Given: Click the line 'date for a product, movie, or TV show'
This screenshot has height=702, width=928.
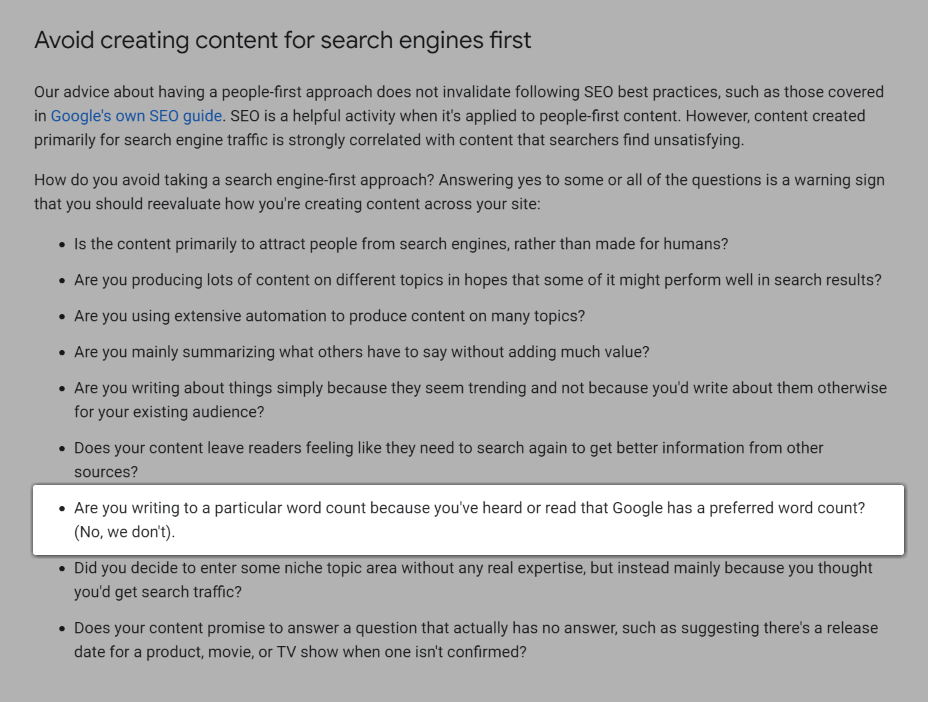Looking at the screenshot, I should [300, 652].
